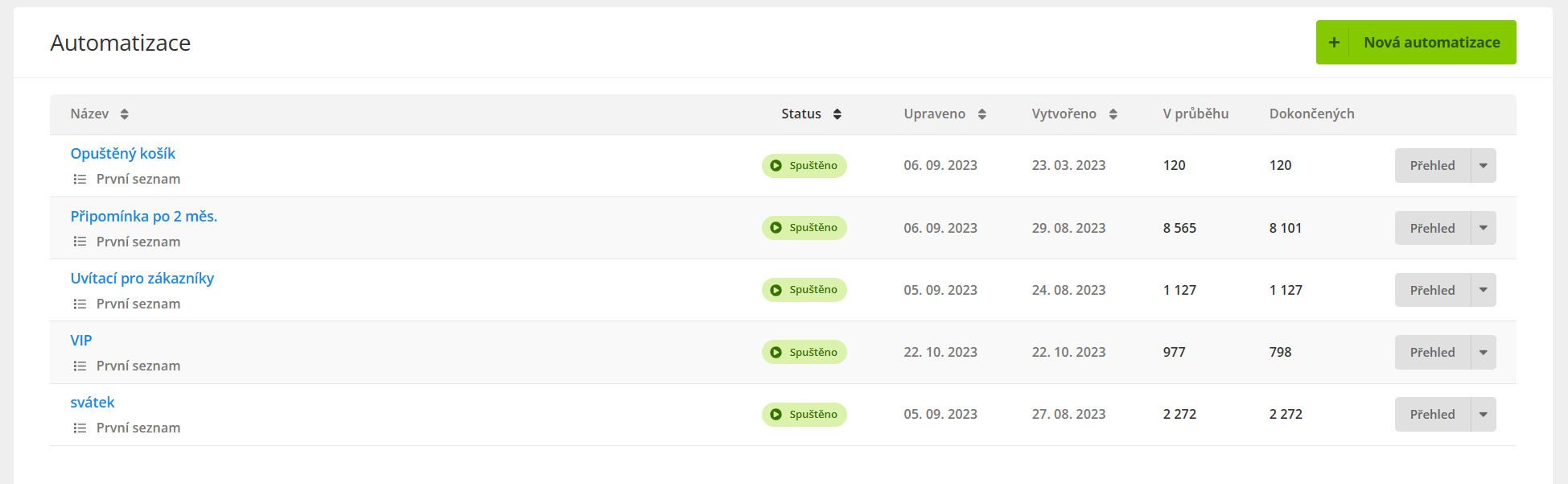Expand dropdown next to Opuštěný košík Přehled
Viewport: 1568px width, 484px height.
click(1484, 166)
